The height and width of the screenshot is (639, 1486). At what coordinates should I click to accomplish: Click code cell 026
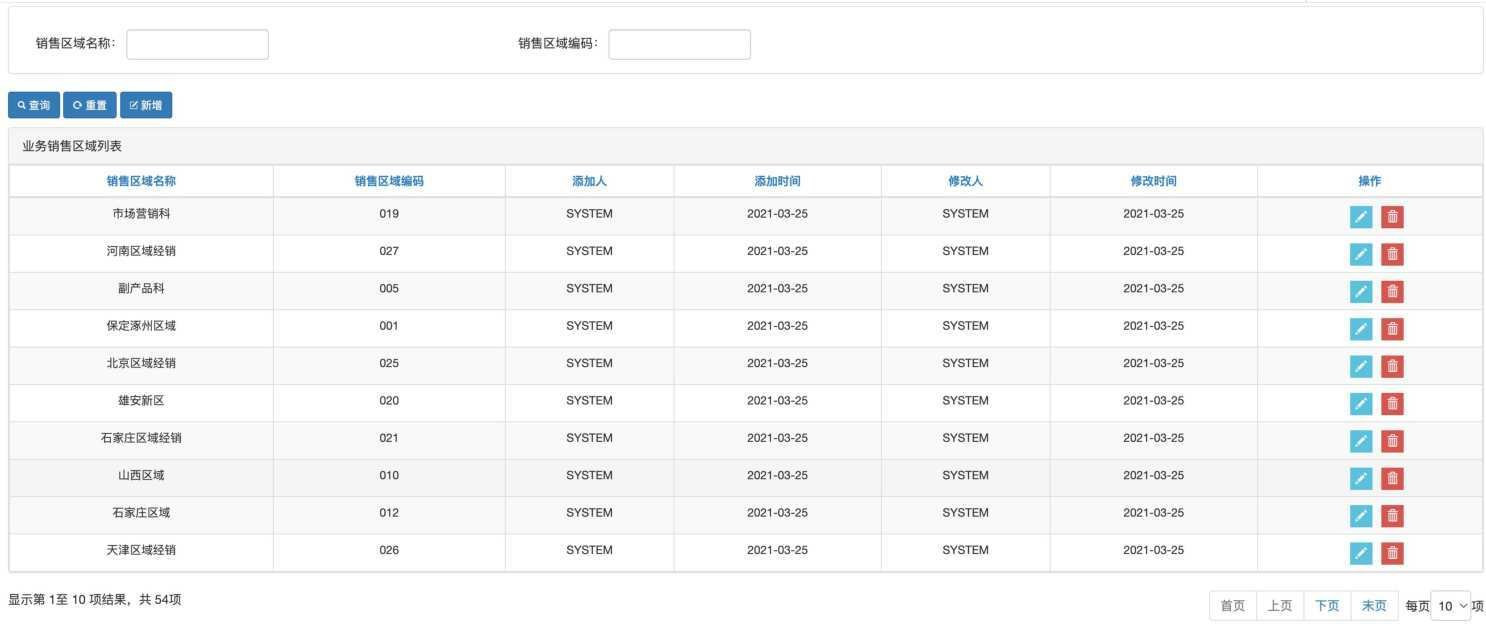pos(389,550)
